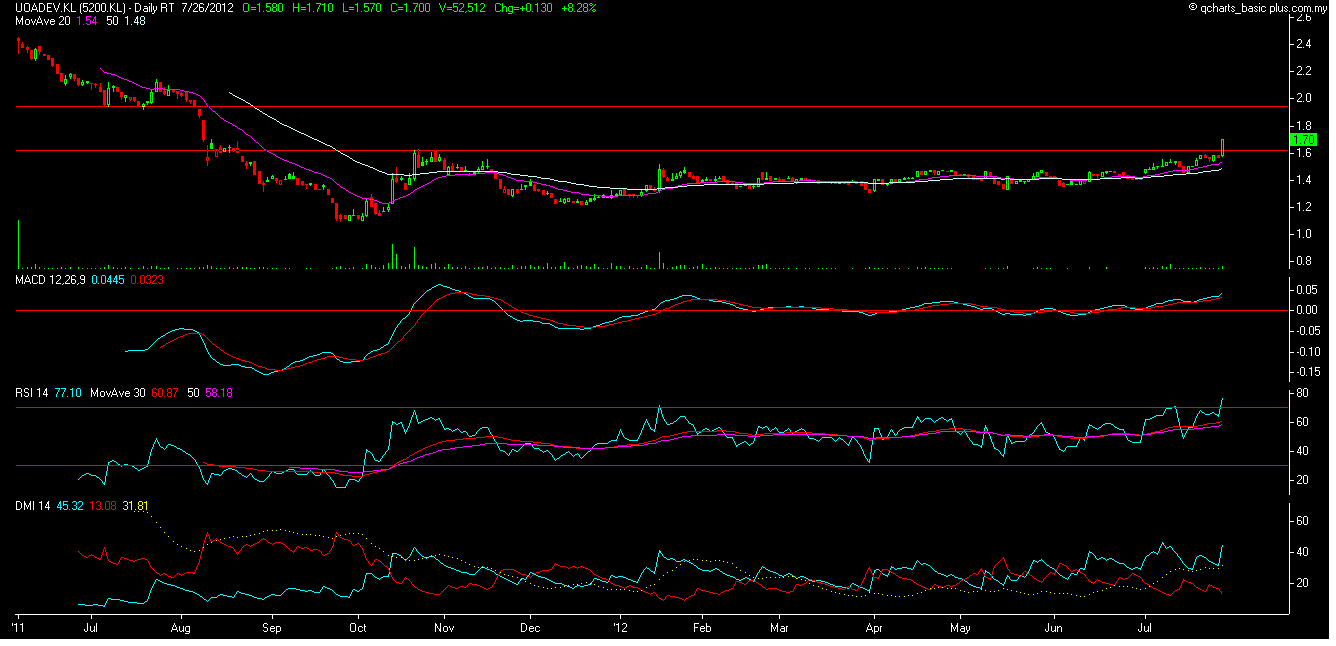Click the May marker on time axis
This screenshot has width=1336, height=646.
point(961,628)
